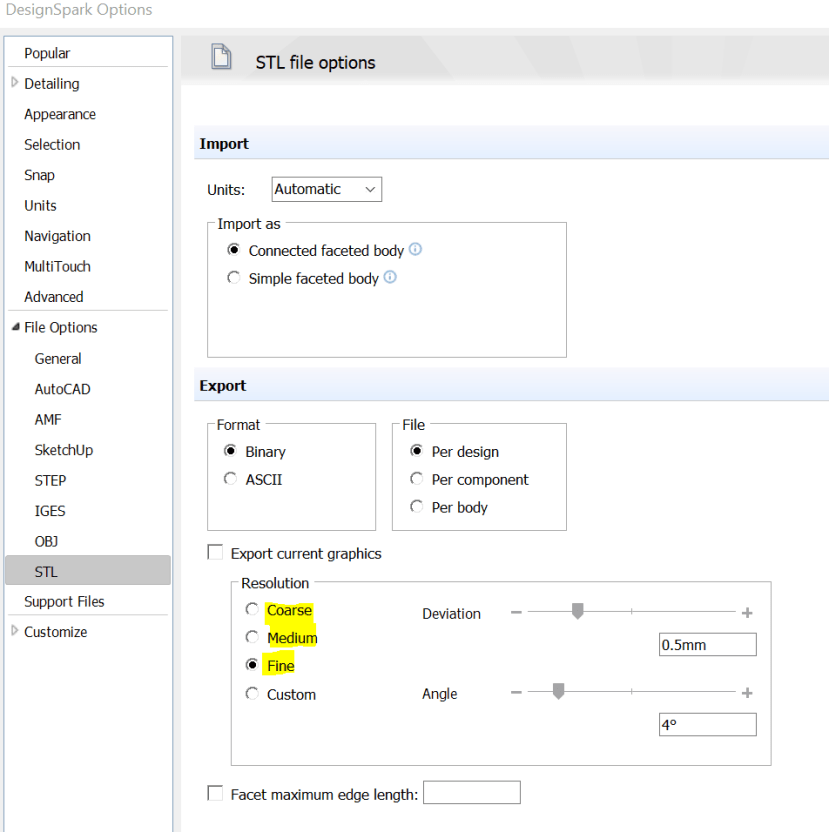Click the Angle slider handle
This screenshot has height=832, width=829.
[558, 691]
